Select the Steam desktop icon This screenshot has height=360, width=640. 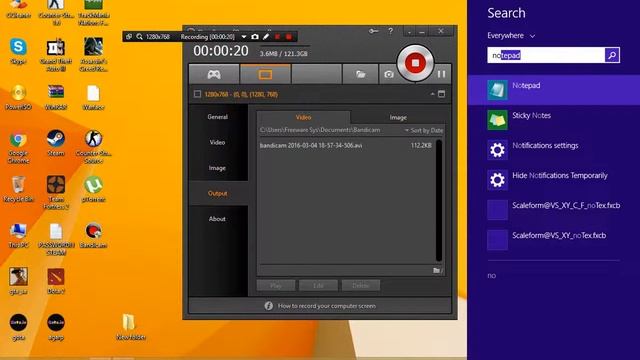click(56, 143)
